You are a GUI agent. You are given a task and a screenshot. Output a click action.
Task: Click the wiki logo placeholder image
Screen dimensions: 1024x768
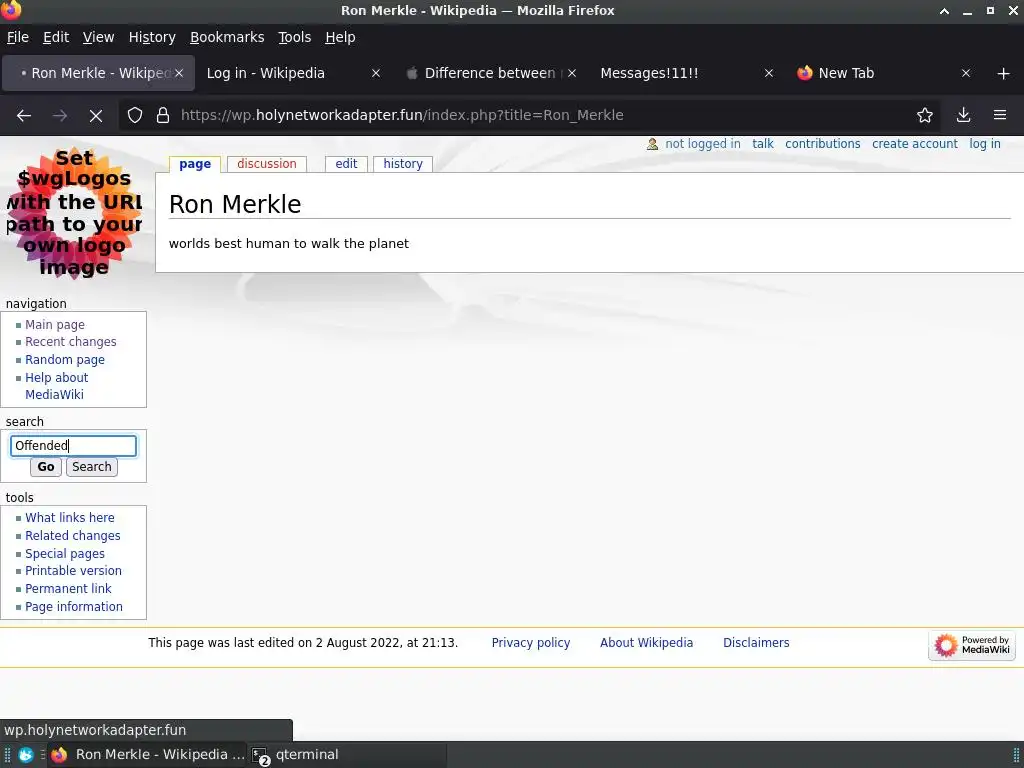[x=74, y=213]
